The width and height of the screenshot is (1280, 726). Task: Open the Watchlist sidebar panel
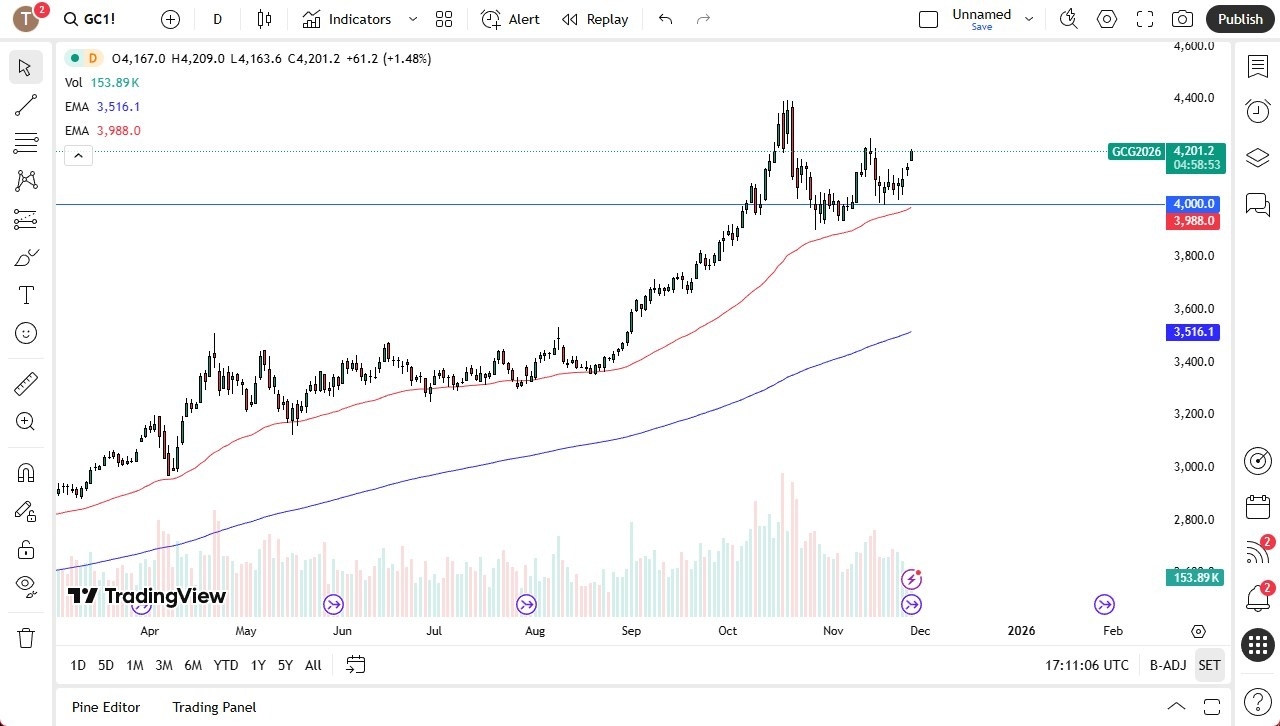pyautogui.click(x=1257, y=66)
